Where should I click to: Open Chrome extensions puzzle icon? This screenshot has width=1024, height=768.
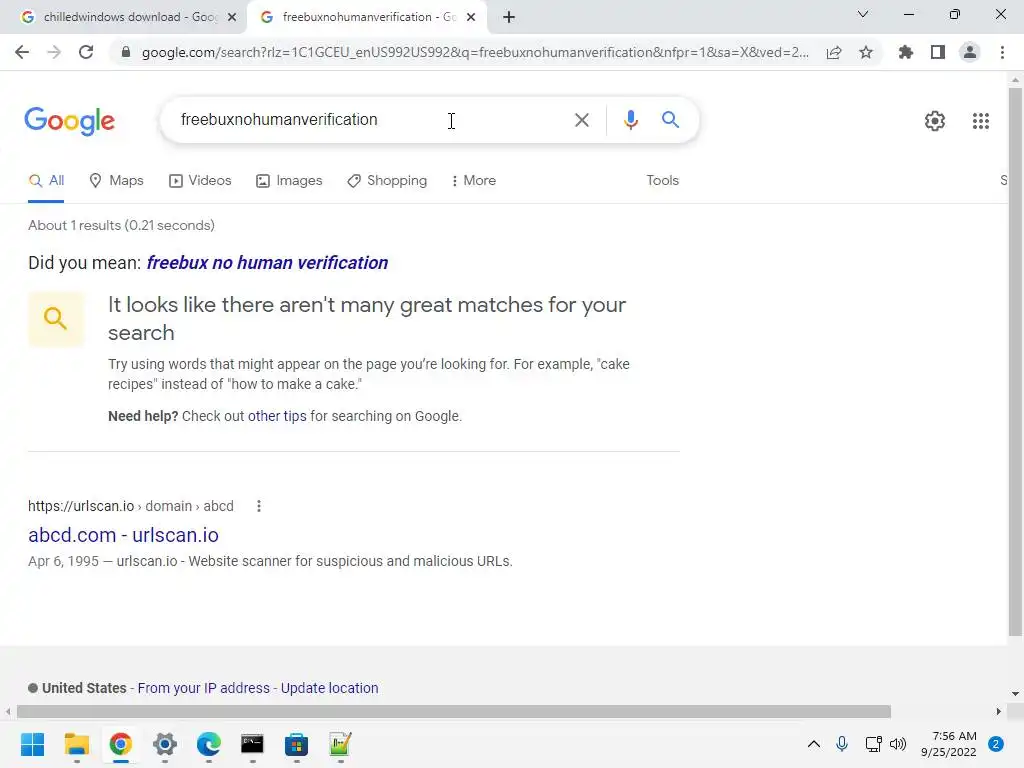905,52
